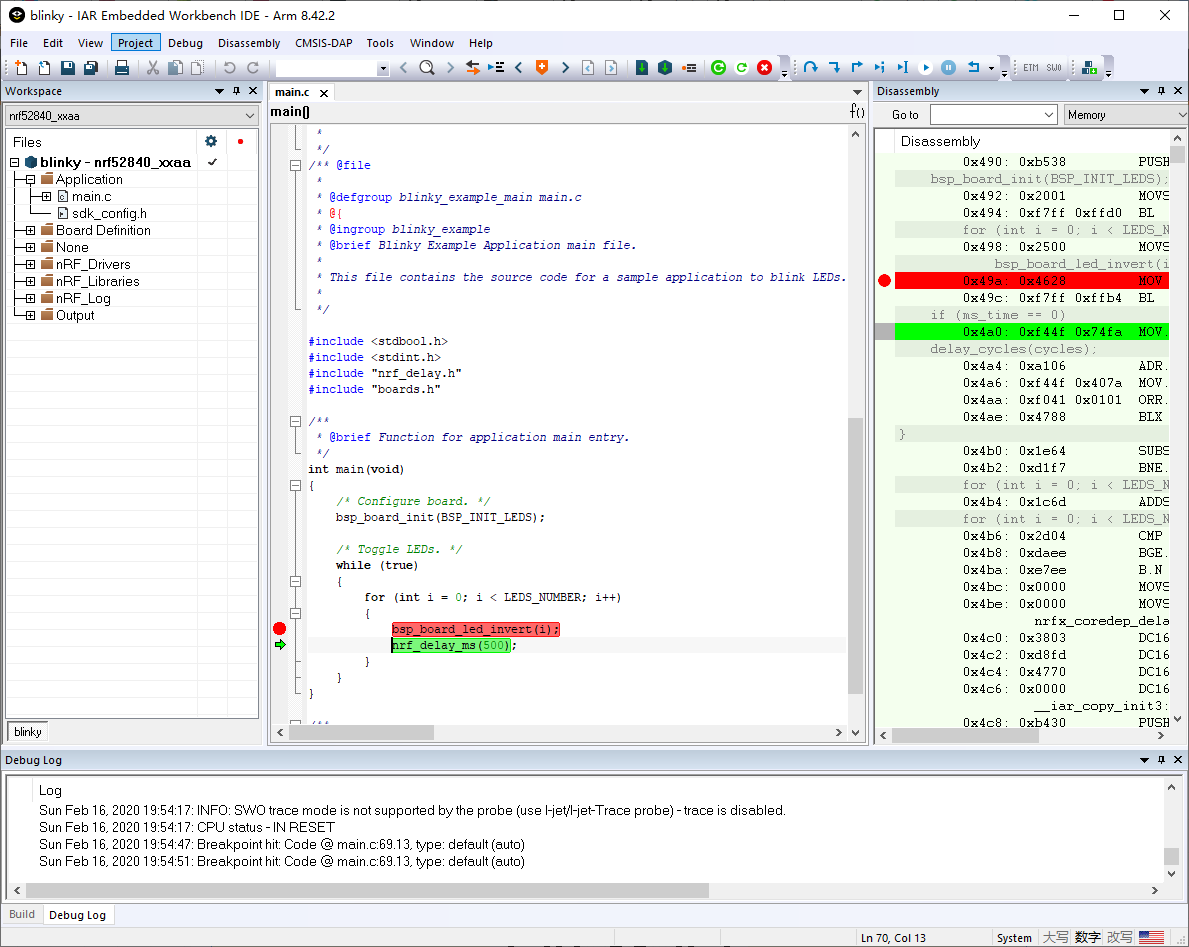
Task: Select the blinky workspace tab
Action: click(28, 732)
